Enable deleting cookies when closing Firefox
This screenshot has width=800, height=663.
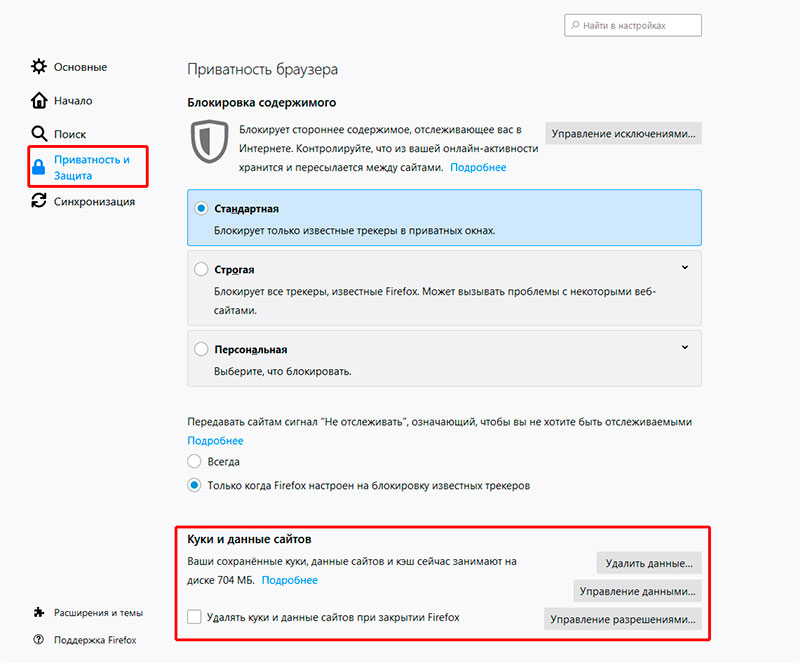(194, 617)
